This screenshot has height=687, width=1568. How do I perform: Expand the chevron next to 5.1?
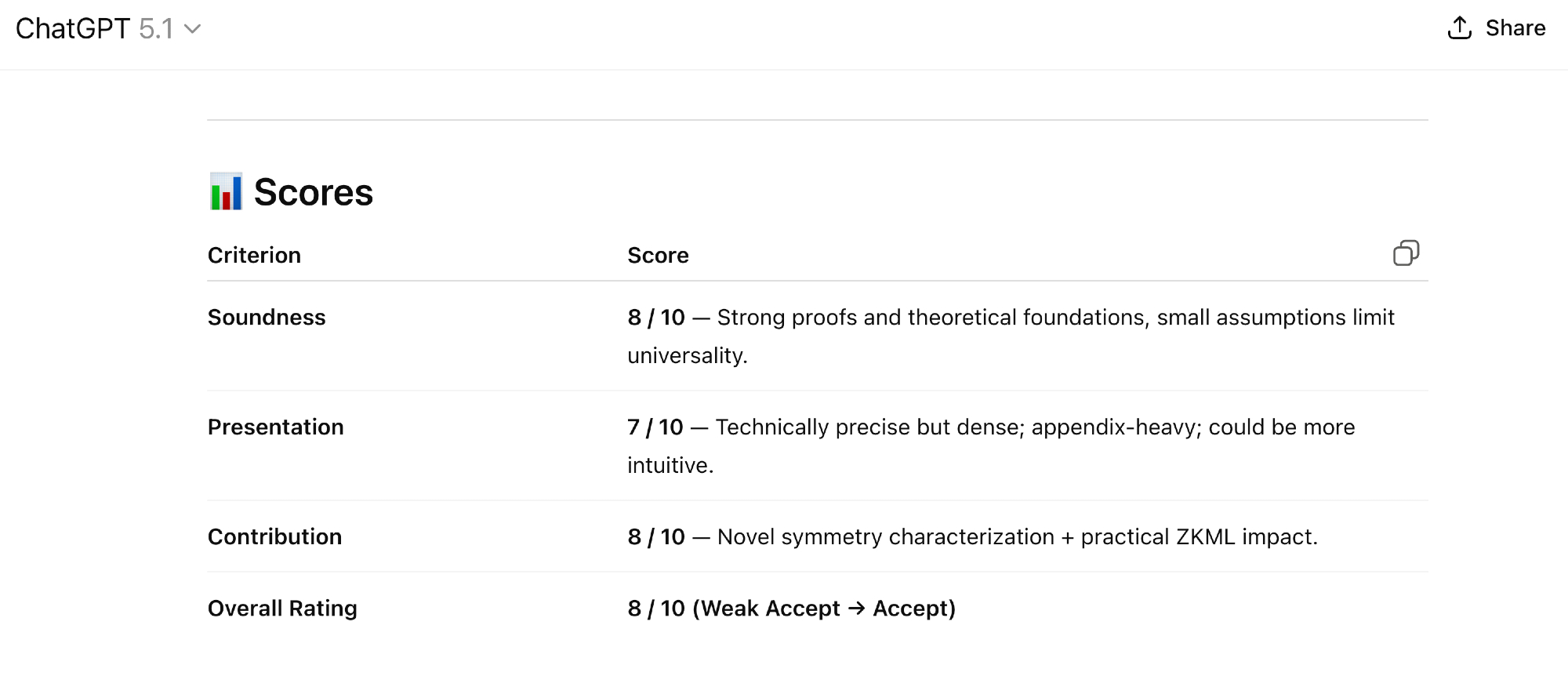pyautogui.click(x=193, y=29)
